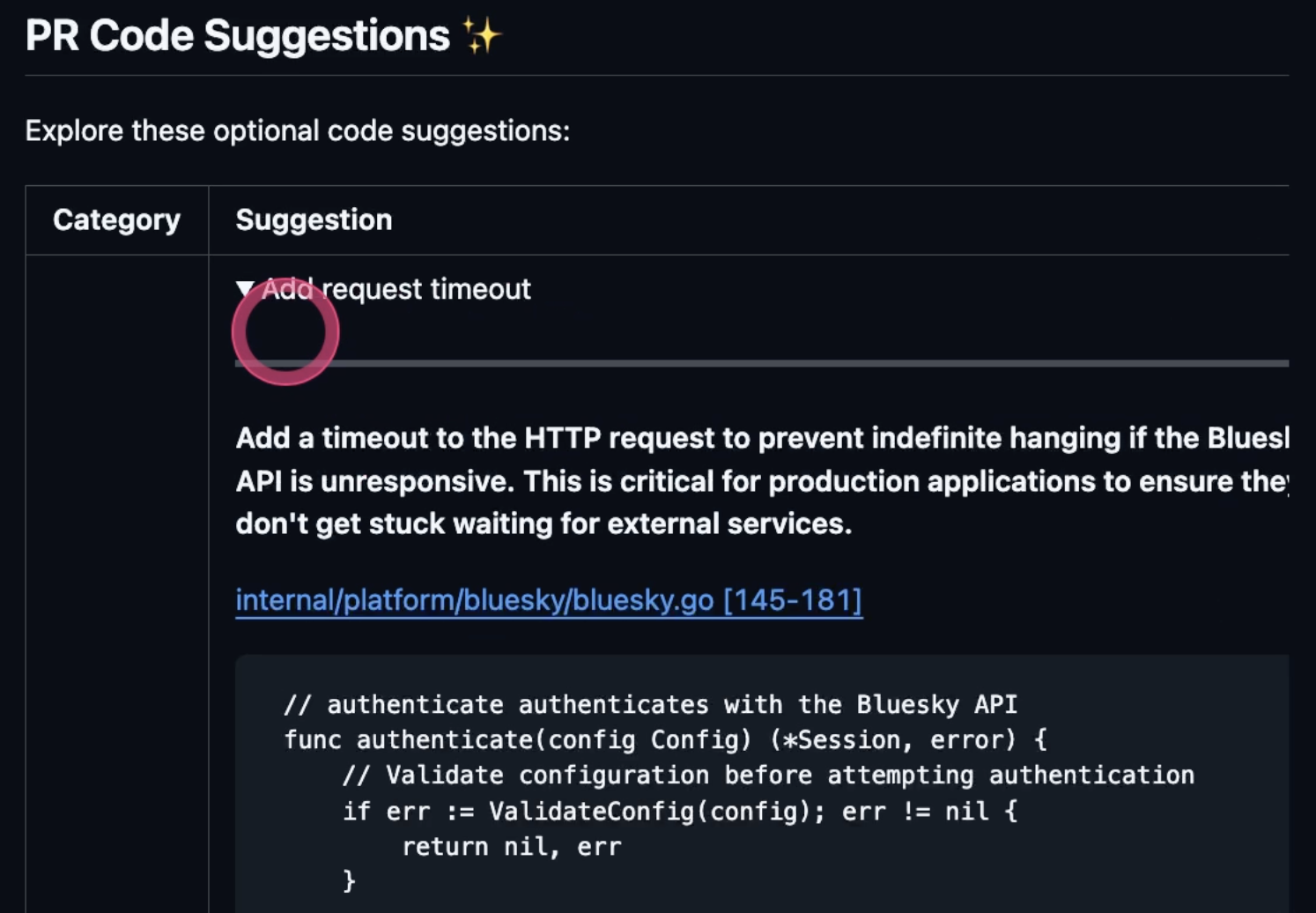Collapse the Add request timeout disclosure triangle
This screenshot has height=913, width=1316.
(245, 289)
